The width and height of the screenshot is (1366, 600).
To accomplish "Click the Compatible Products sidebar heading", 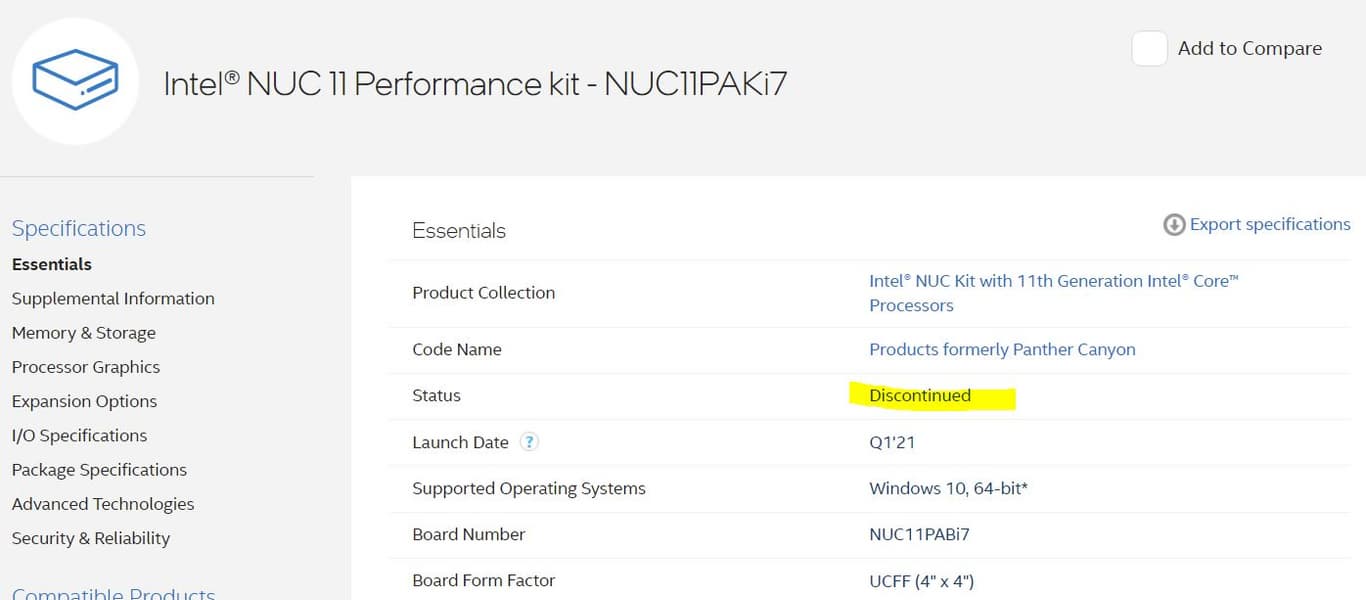I will pyautogui.click(x=113, y=593).
